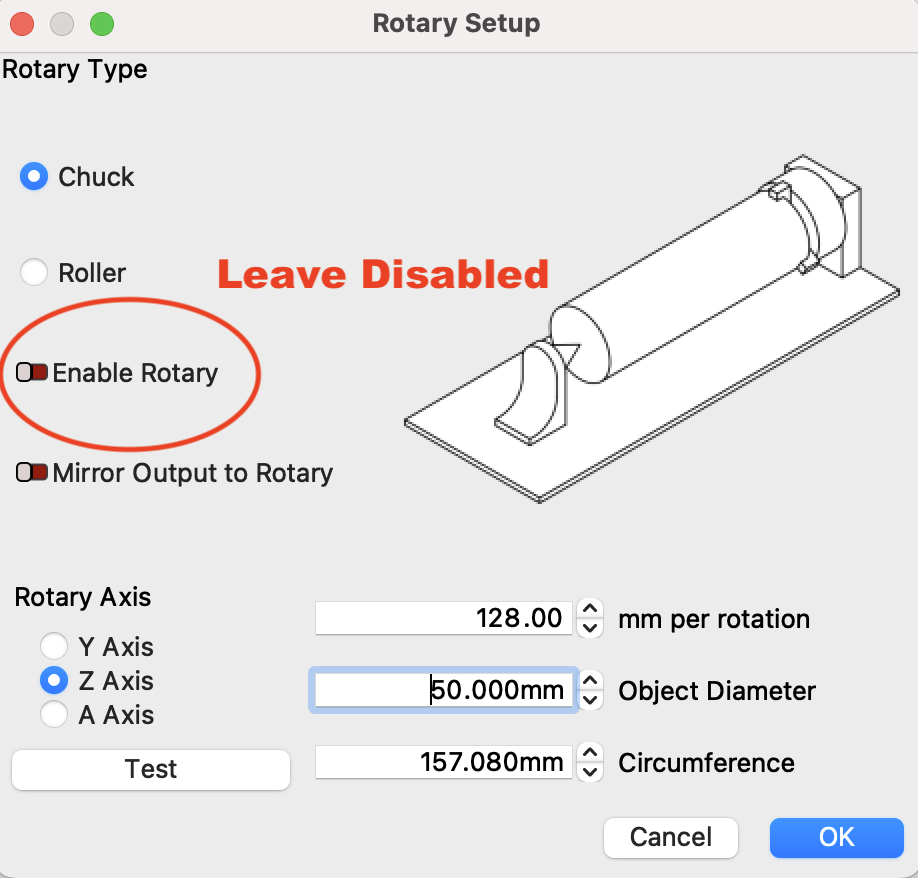This screenshot has height=878, width=918.
Task: Click the Circumference input field
Action: point(445,763)
